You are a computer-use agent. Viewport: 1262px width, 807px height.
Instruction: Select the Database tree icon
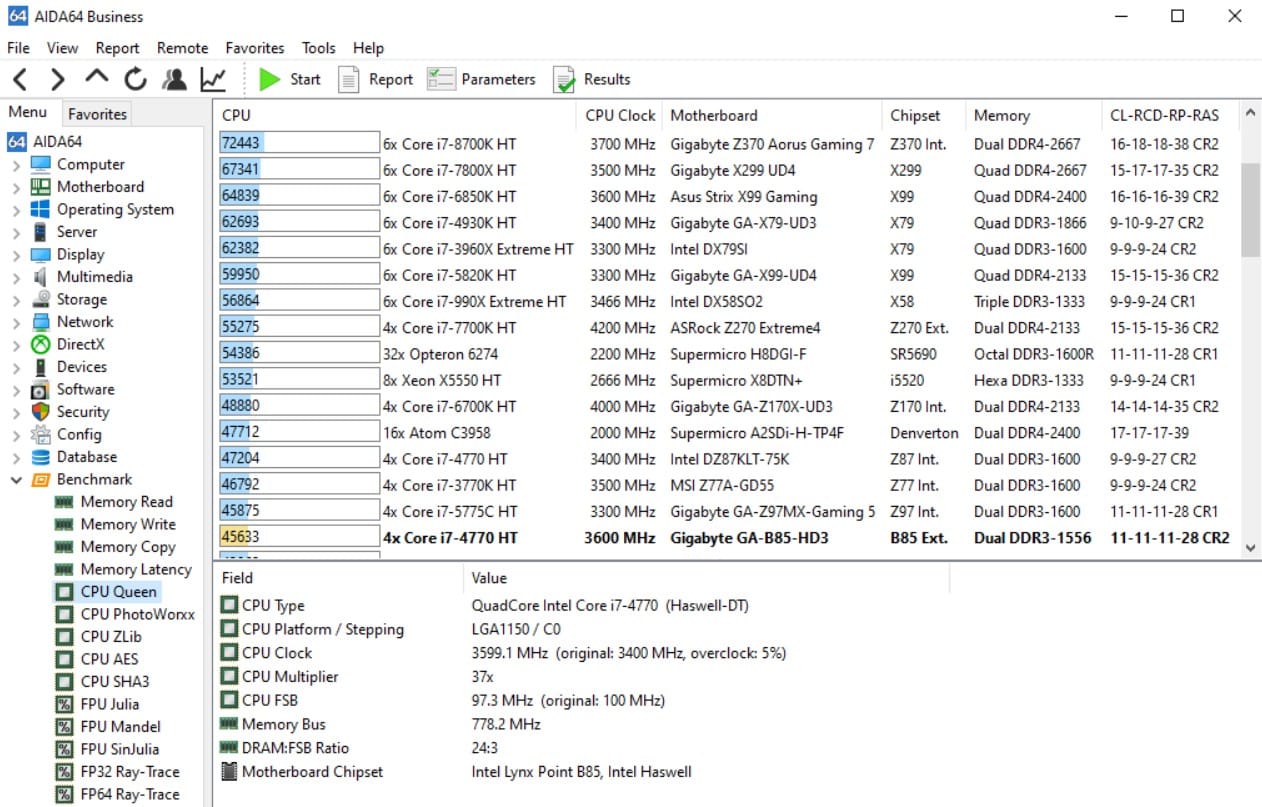tap(41, 457)
